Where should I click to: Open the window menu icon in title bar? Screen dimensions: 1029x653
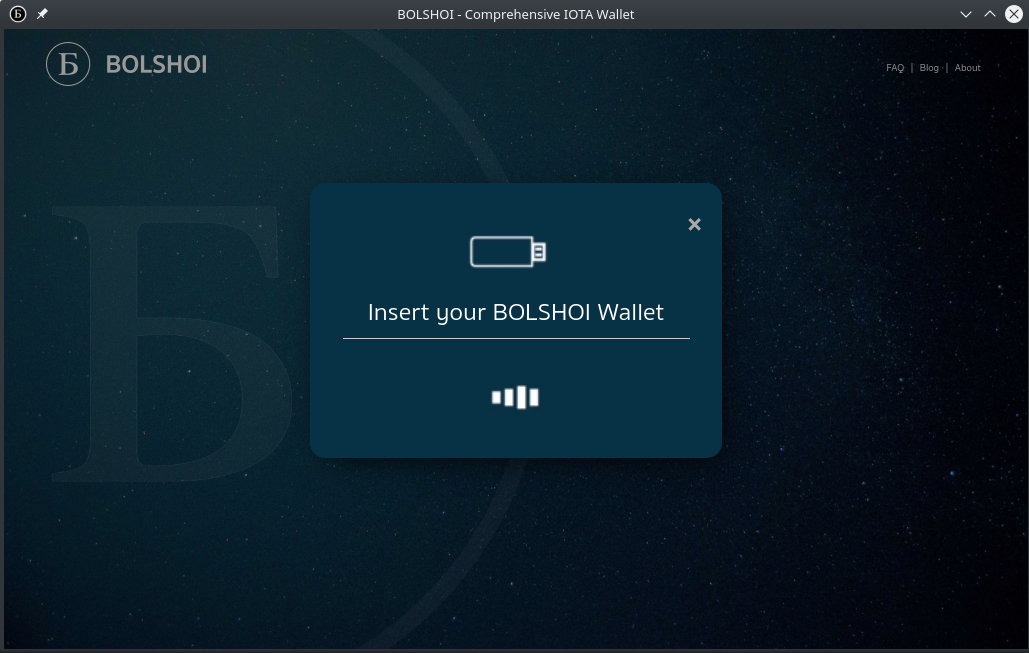pyautogui.click(x=18, y=14)
